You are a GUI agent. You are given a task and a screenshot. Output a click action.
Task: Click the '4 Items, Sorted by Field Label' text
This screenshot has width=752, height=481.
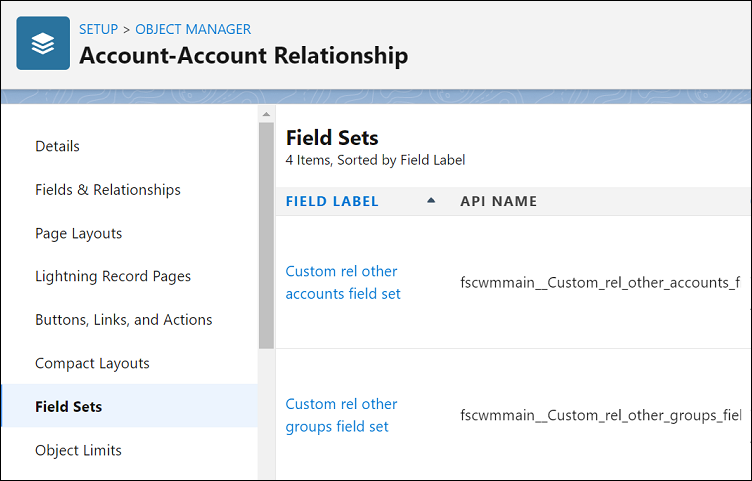point(376,160)
